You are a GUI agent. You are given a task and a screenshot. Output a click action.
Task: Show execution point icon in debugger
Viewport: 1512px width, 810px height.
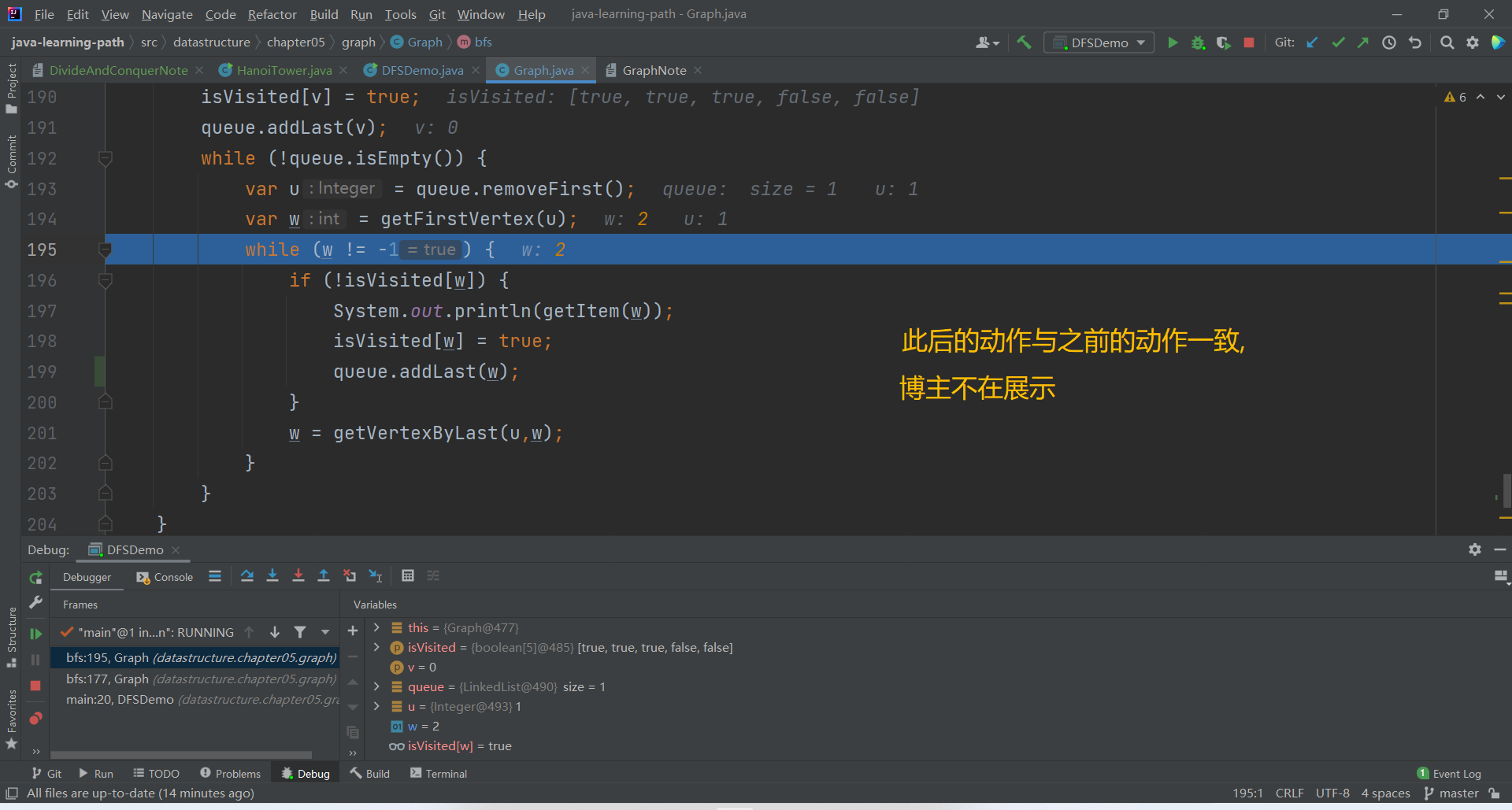(x=215, y=576)
